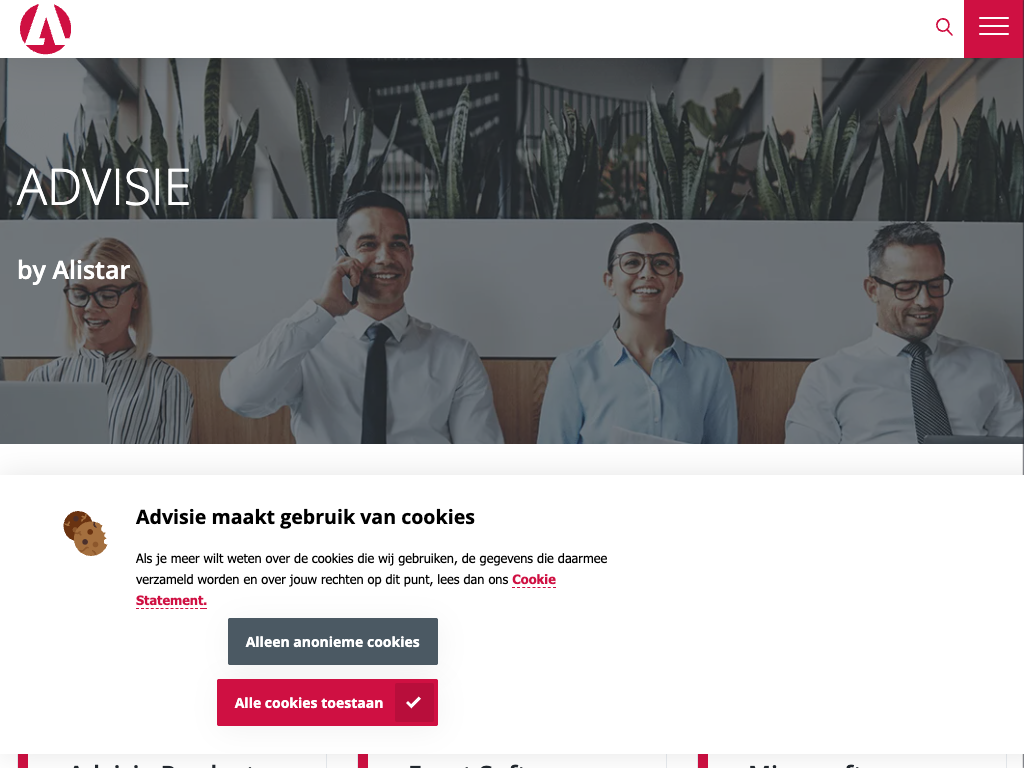Screen dimensions: 1024x768
Task: Open the Exact Software card heading
Action: (x=468, y=764)
